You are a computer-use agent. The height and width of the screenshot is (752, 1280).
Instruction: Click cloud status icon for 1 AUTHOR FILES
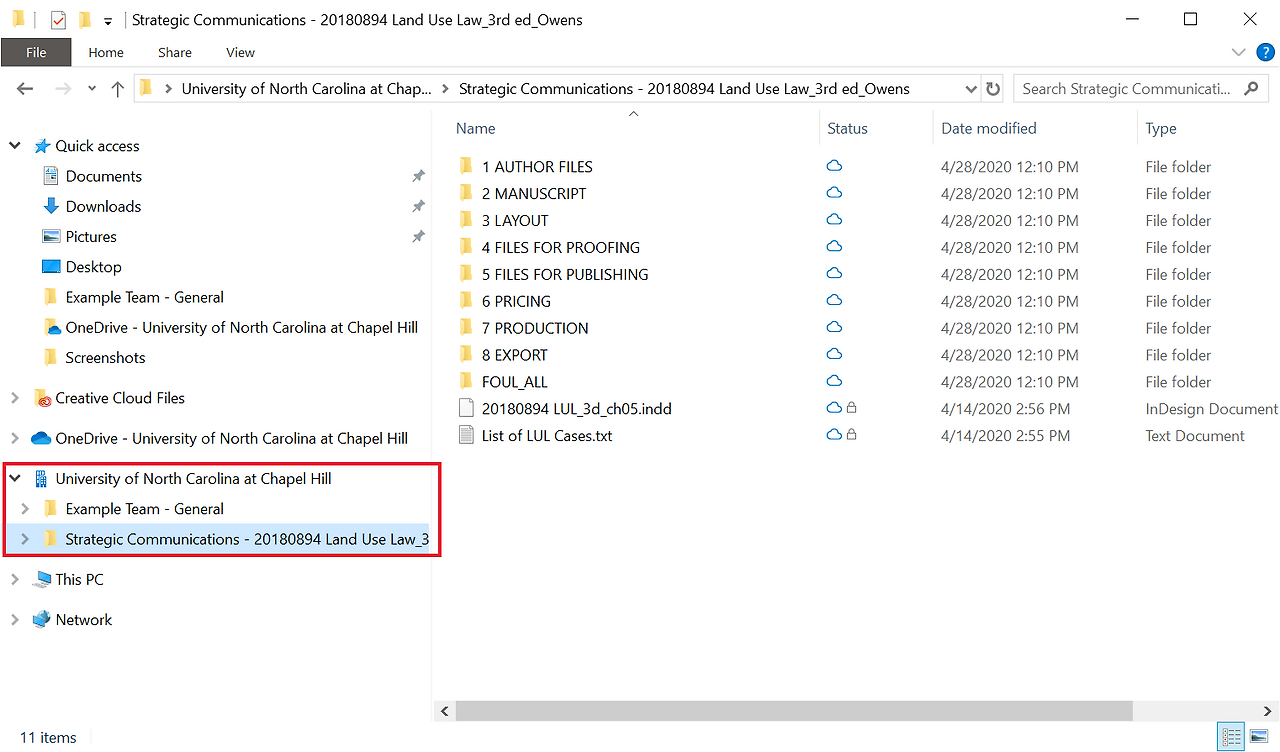click(834, 166)
